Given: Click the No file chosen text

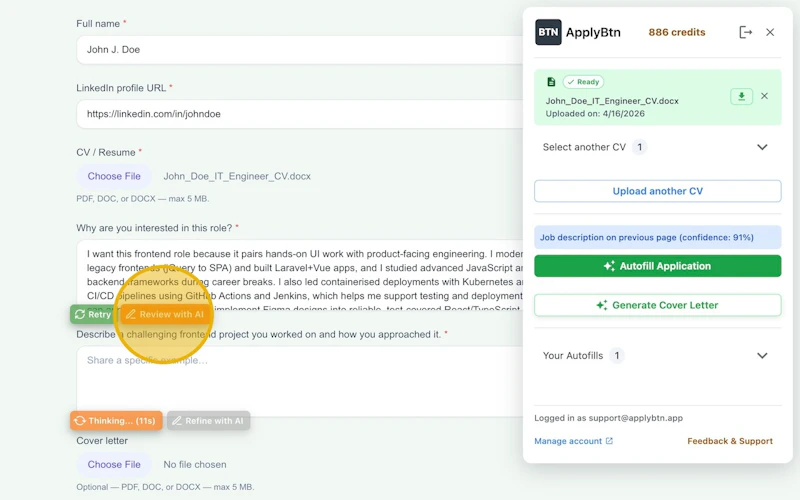Looking at the screenshot, I should tap(195, 464).
